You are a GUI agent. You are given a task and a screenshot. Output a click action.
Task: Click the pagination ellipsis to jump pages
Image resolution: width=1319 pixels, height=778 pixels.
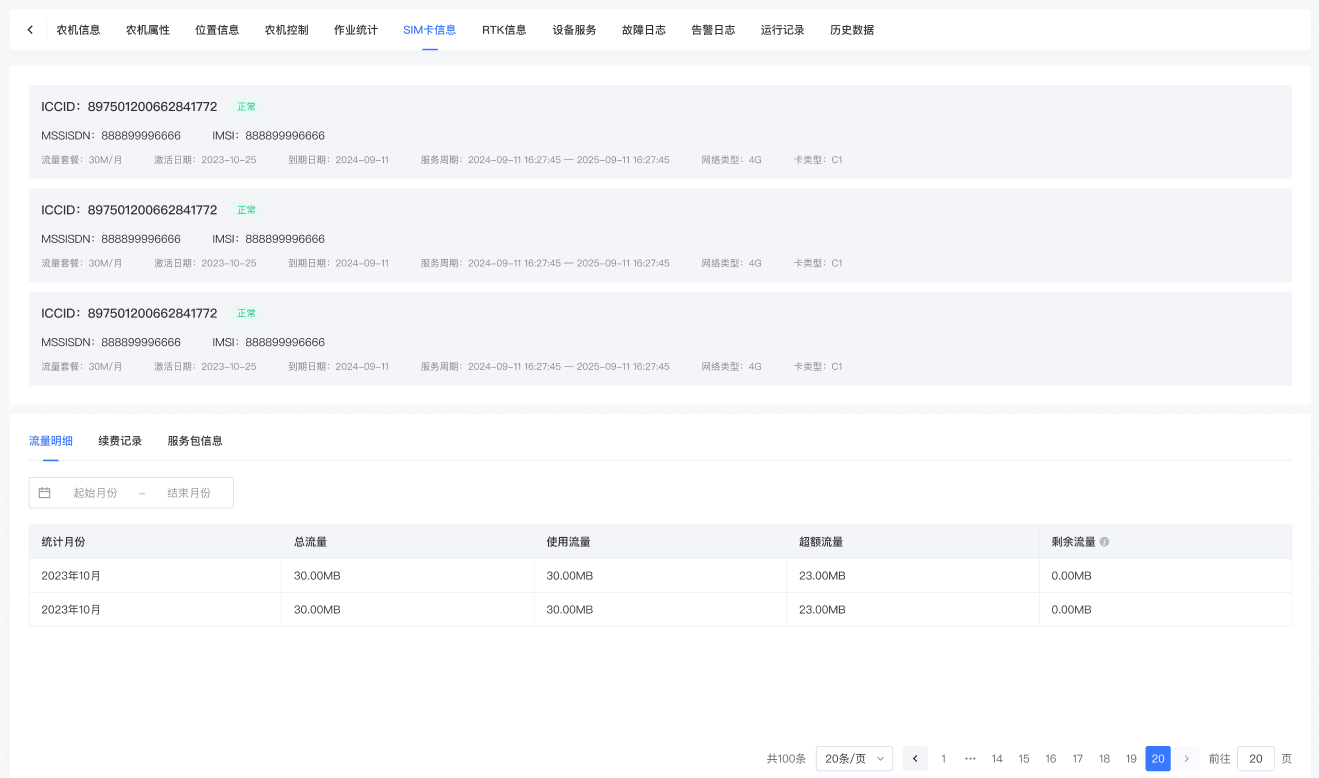970,759
